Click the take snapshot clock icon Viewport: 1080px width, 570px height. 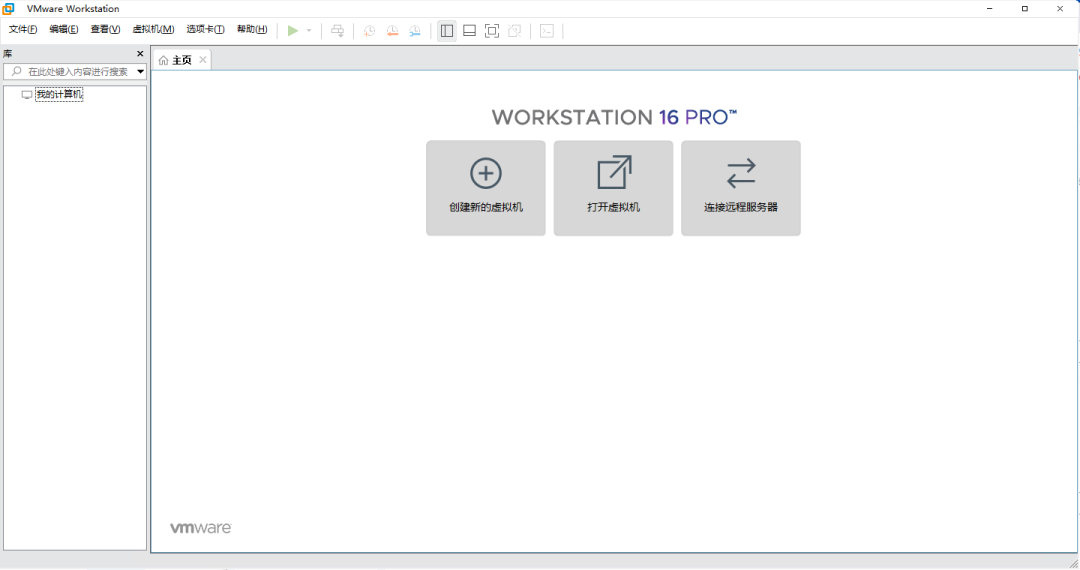(369, 30)
